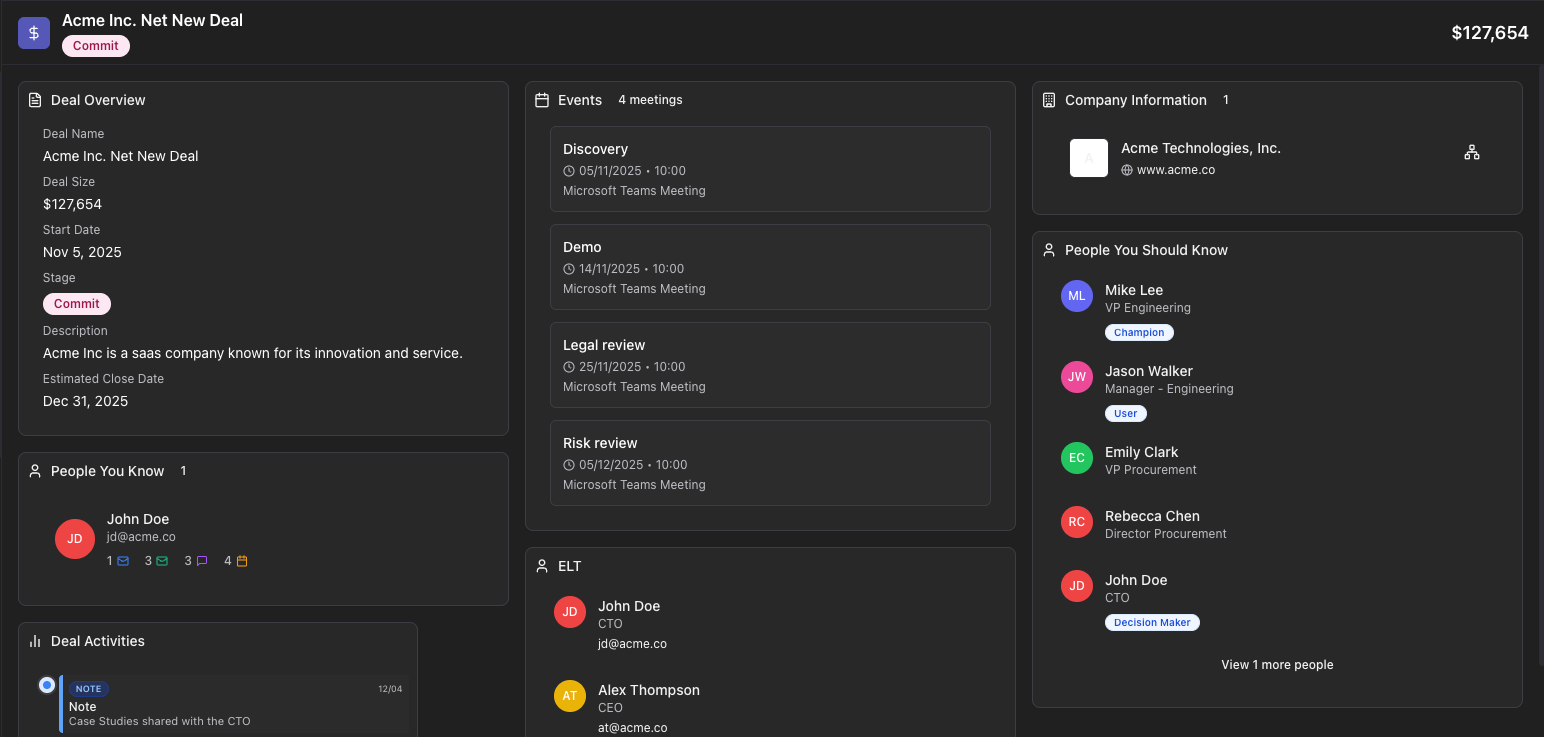Click the blue envelope icon under John Doe
1544x737 pixels.
(121, 561)
